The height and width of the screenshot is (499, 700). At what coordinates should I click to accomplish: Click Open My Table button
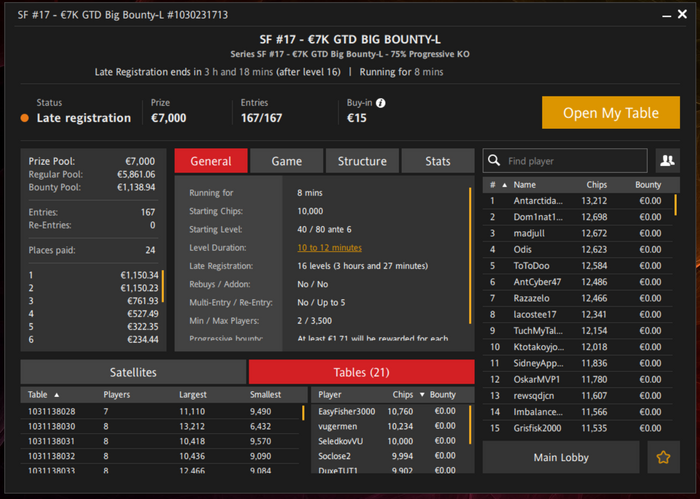(x=611, y=112)
